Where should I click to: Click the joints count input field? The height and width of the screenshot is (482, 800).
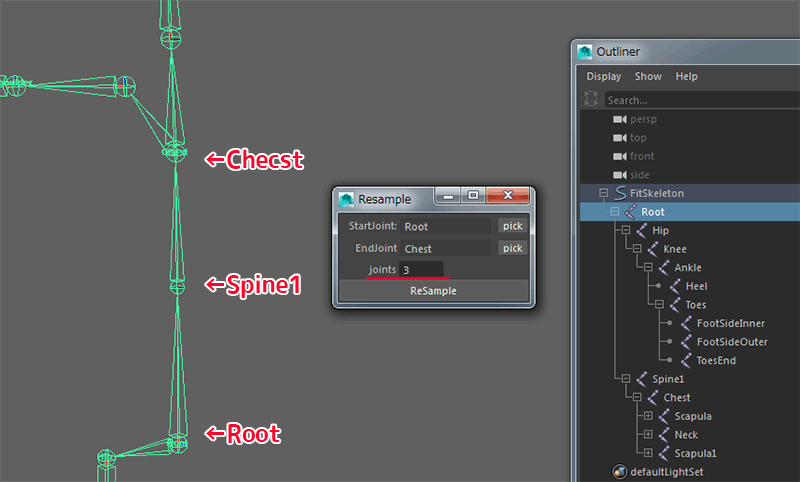421,270
